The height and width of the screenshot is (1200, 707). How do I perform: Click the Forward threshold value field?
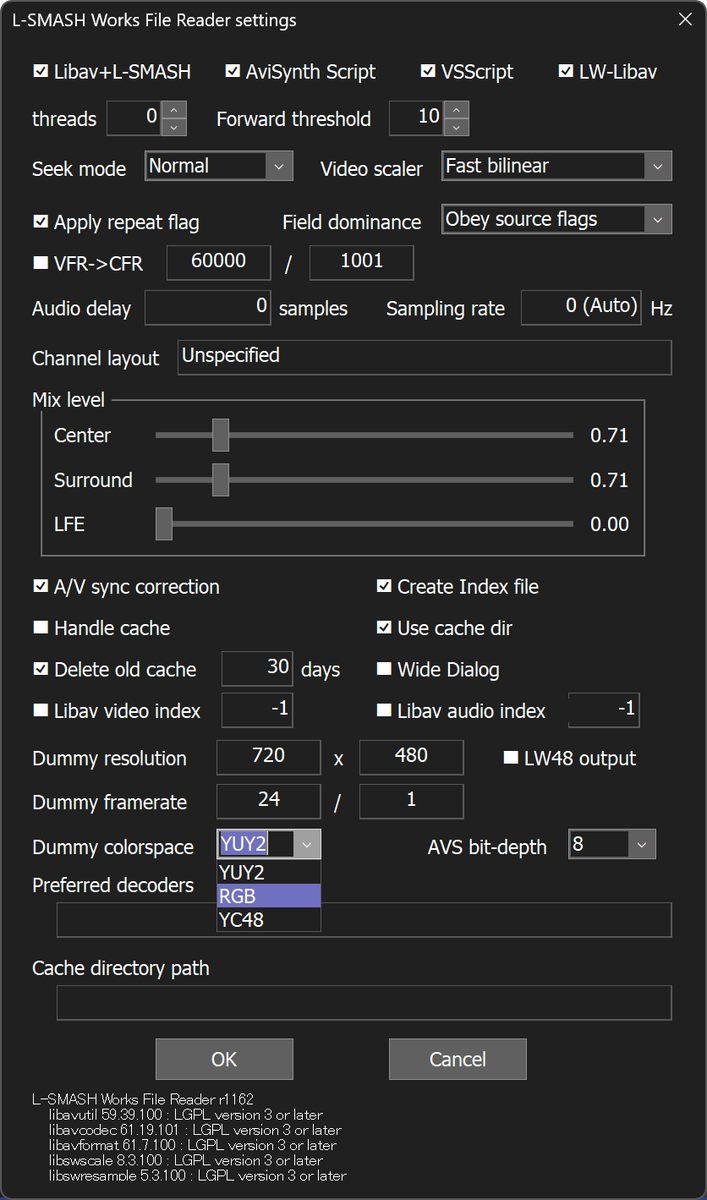pos(417,118)
